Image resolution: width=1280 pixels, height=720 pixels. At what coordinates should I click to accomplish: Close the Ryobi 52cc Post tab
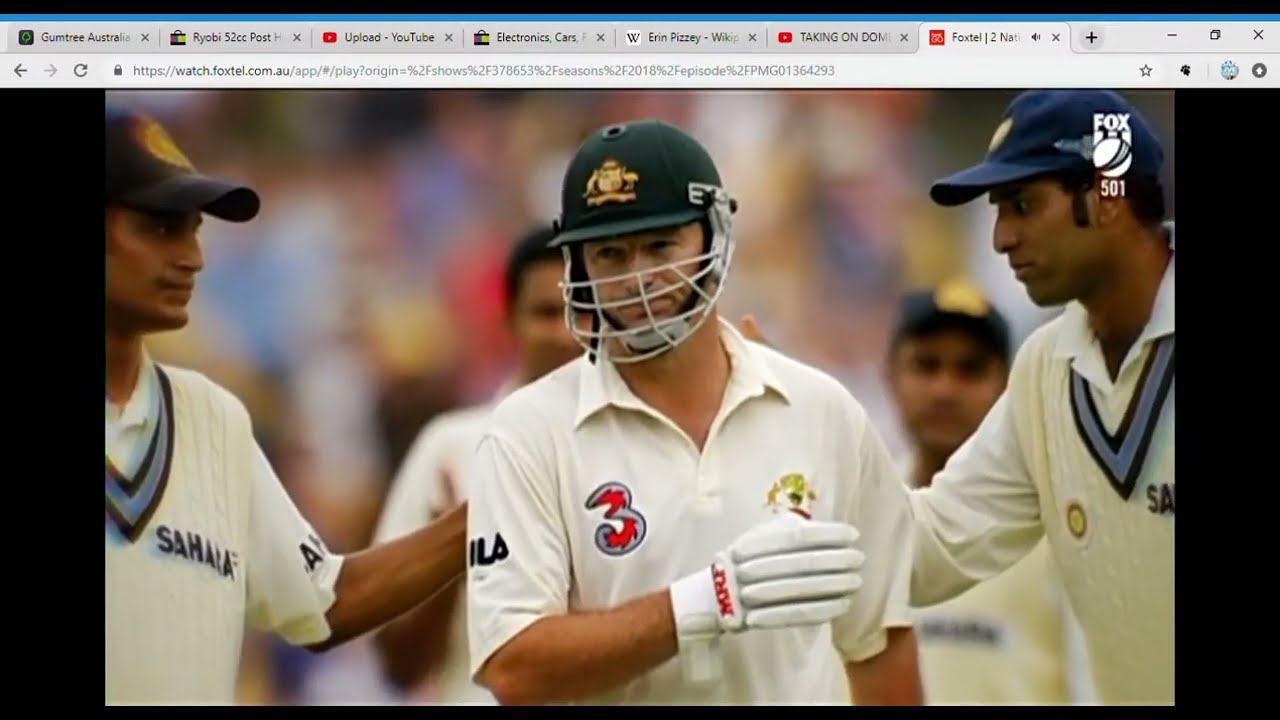pos(296,37)
